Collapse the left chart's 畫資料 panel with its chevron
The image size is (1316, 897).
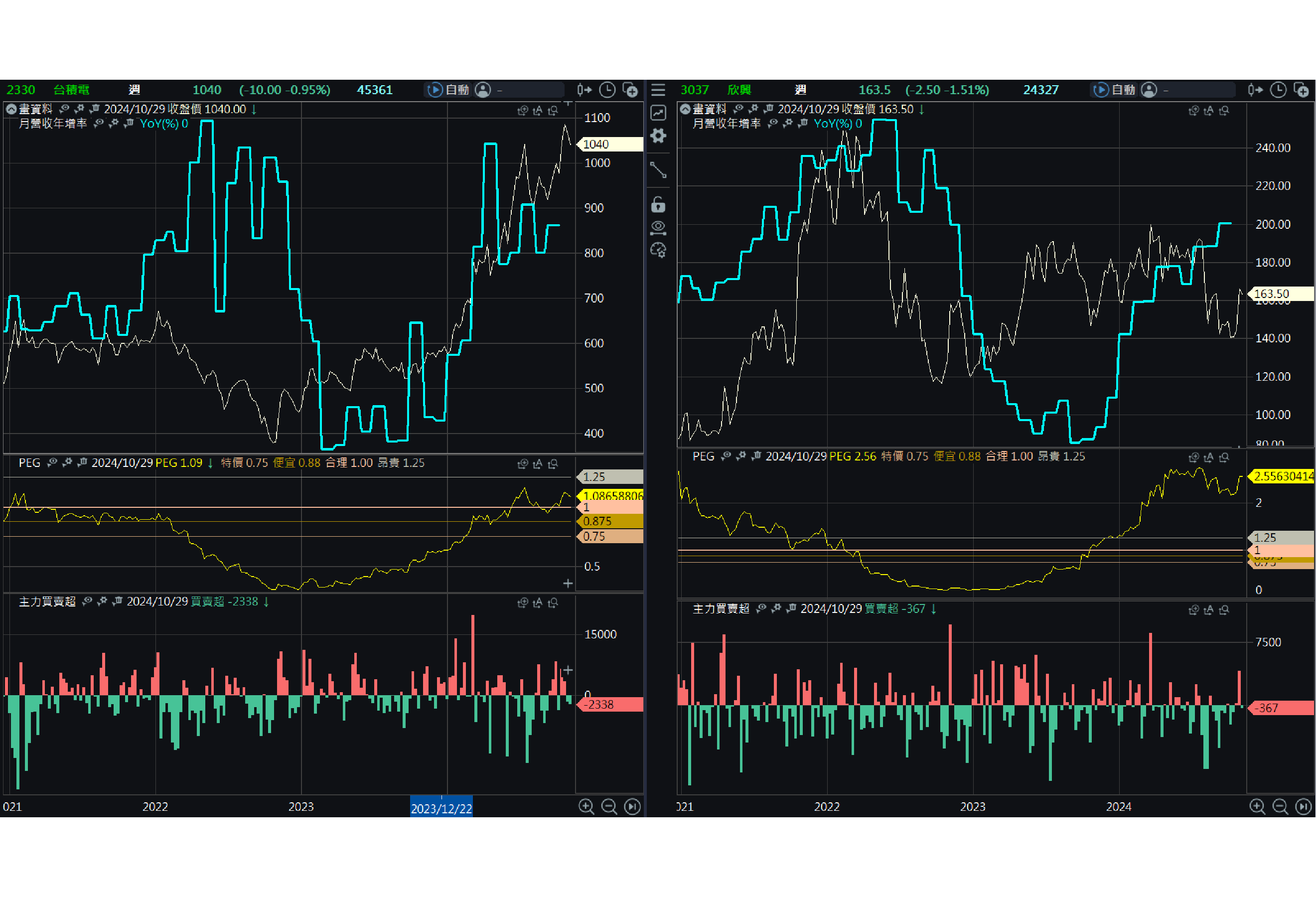click(11, 109)
